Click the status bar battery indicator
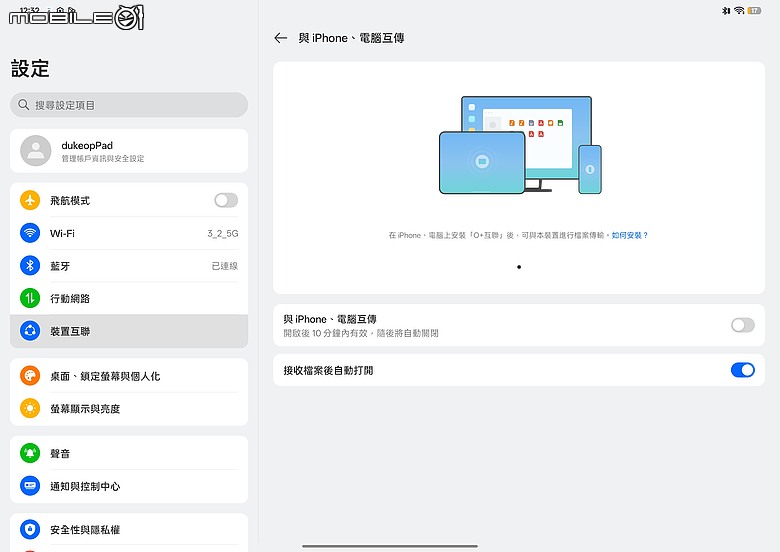The image size is (780, 552). (x=754, y=10)
